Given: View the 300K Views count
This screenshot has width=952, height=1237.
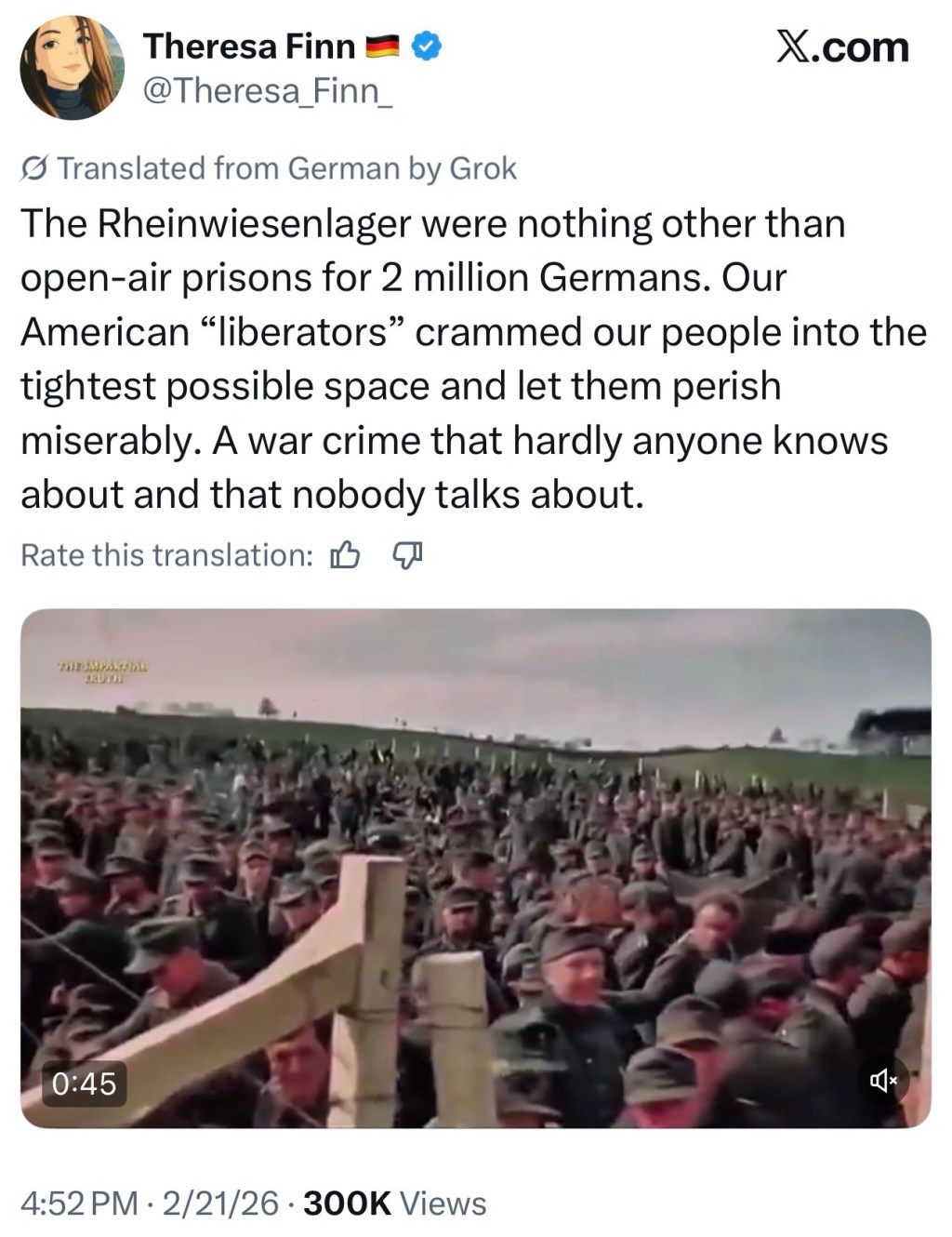Looking at the screenshot, I should [x=395, y=1204].
